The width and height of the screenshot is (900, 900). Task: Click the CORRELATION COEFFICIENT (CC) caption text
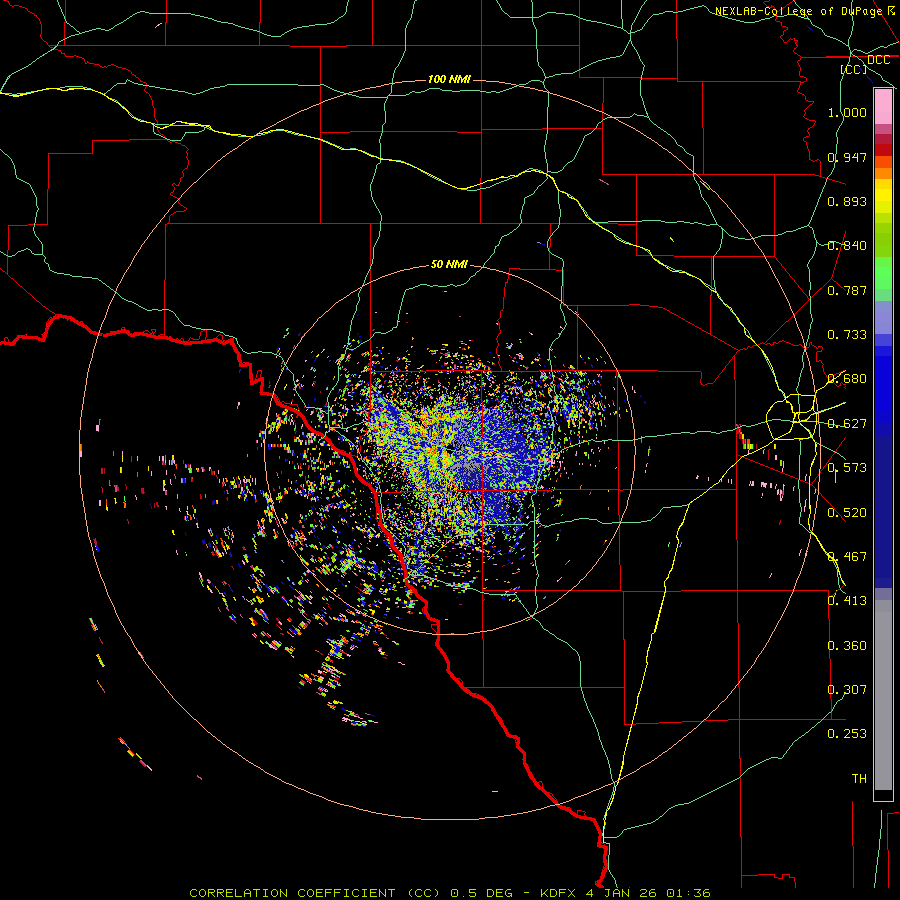(315, 893)
